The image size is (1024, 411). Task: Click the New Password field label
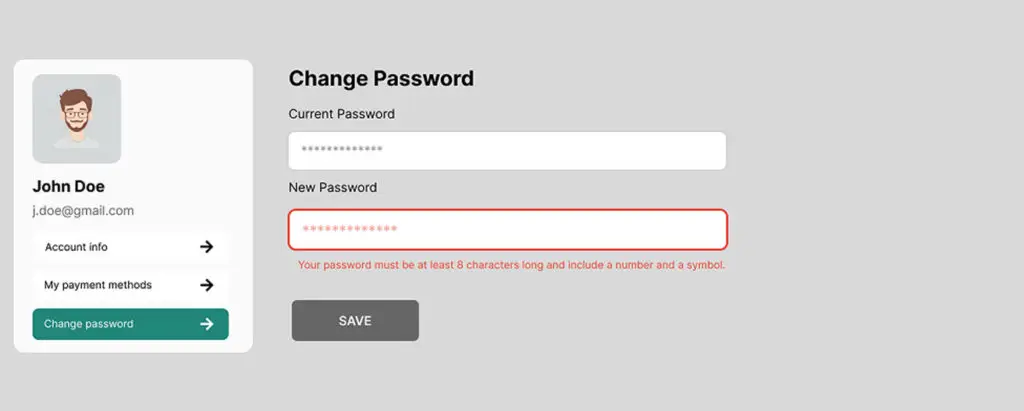pyautogui.click(x=332, y=187)
